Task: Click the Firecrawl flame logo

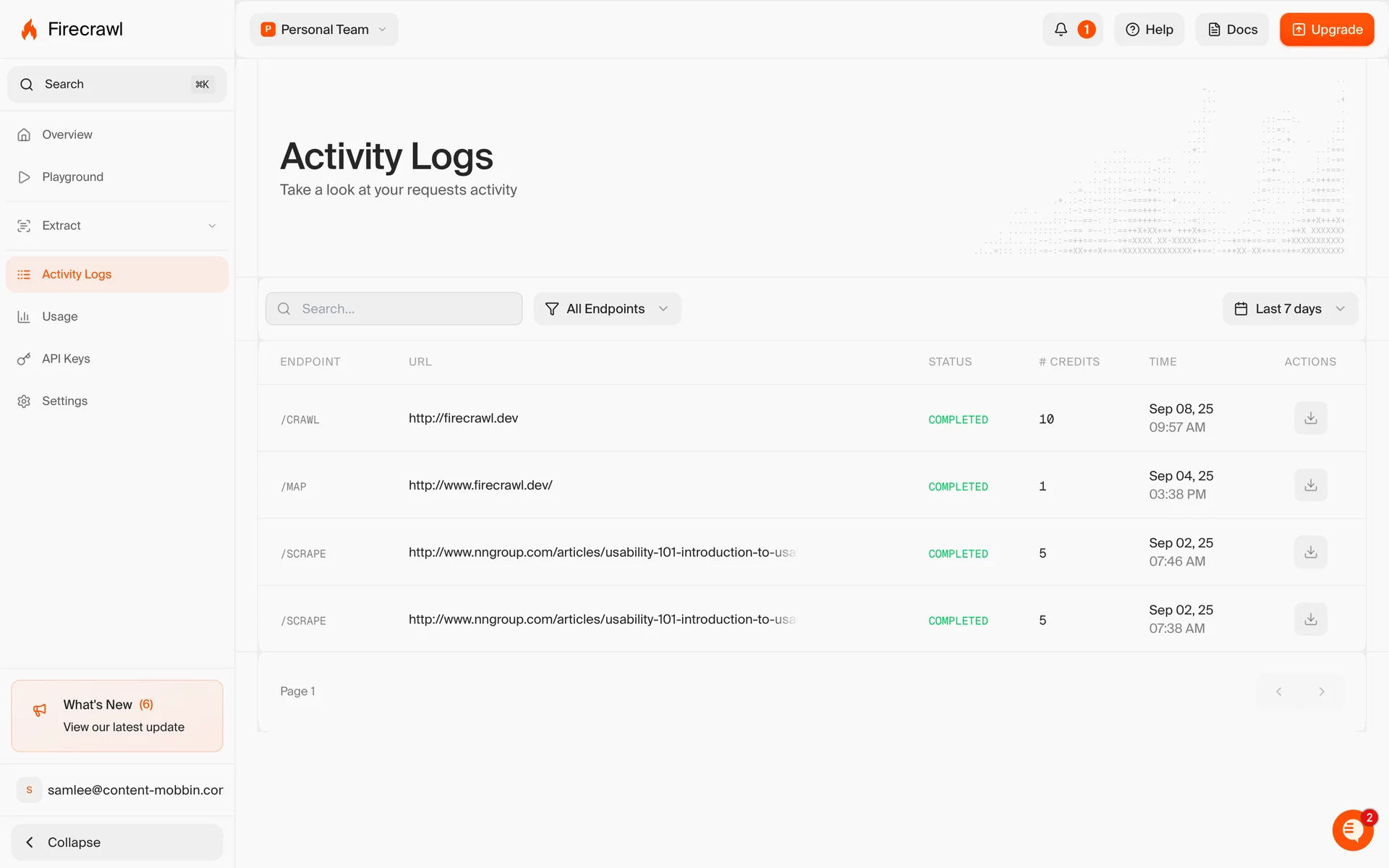Action: coord(29,30)
